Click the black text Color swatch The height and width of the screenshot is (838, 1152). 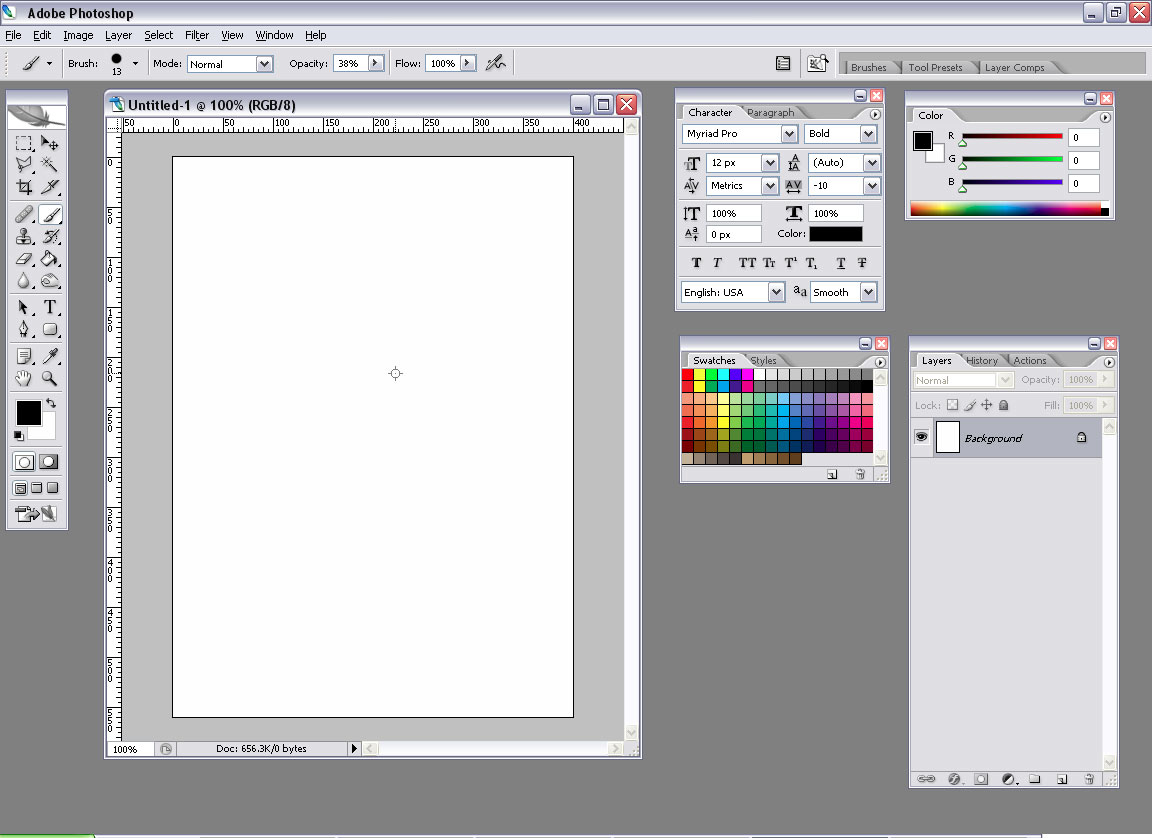point(835,234)
